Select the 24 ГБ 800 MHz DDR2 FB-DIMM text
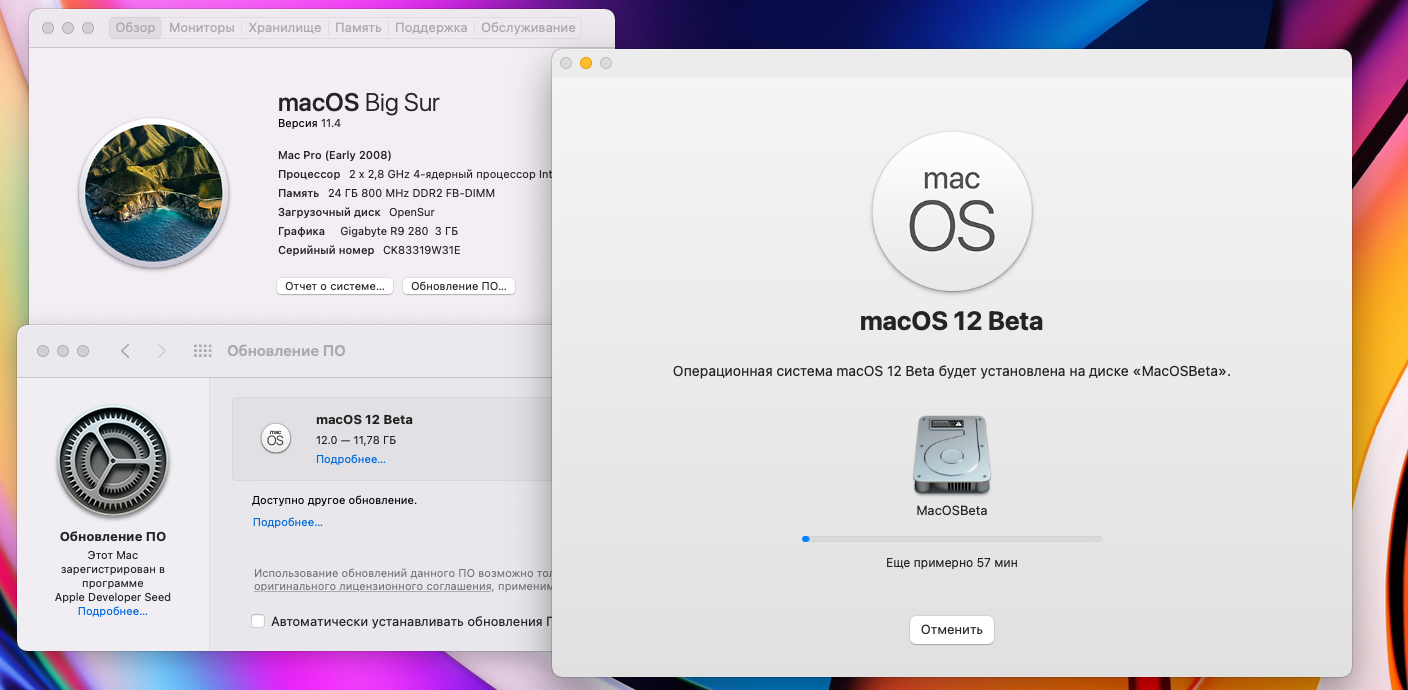The height and width of the screenshot is (690, 1408). 411,193
